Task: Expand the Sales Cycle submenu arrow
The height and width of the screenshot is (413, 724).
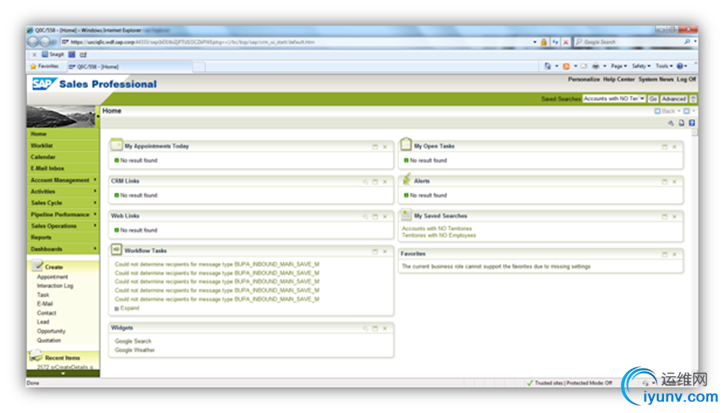Action: [95, 203]
